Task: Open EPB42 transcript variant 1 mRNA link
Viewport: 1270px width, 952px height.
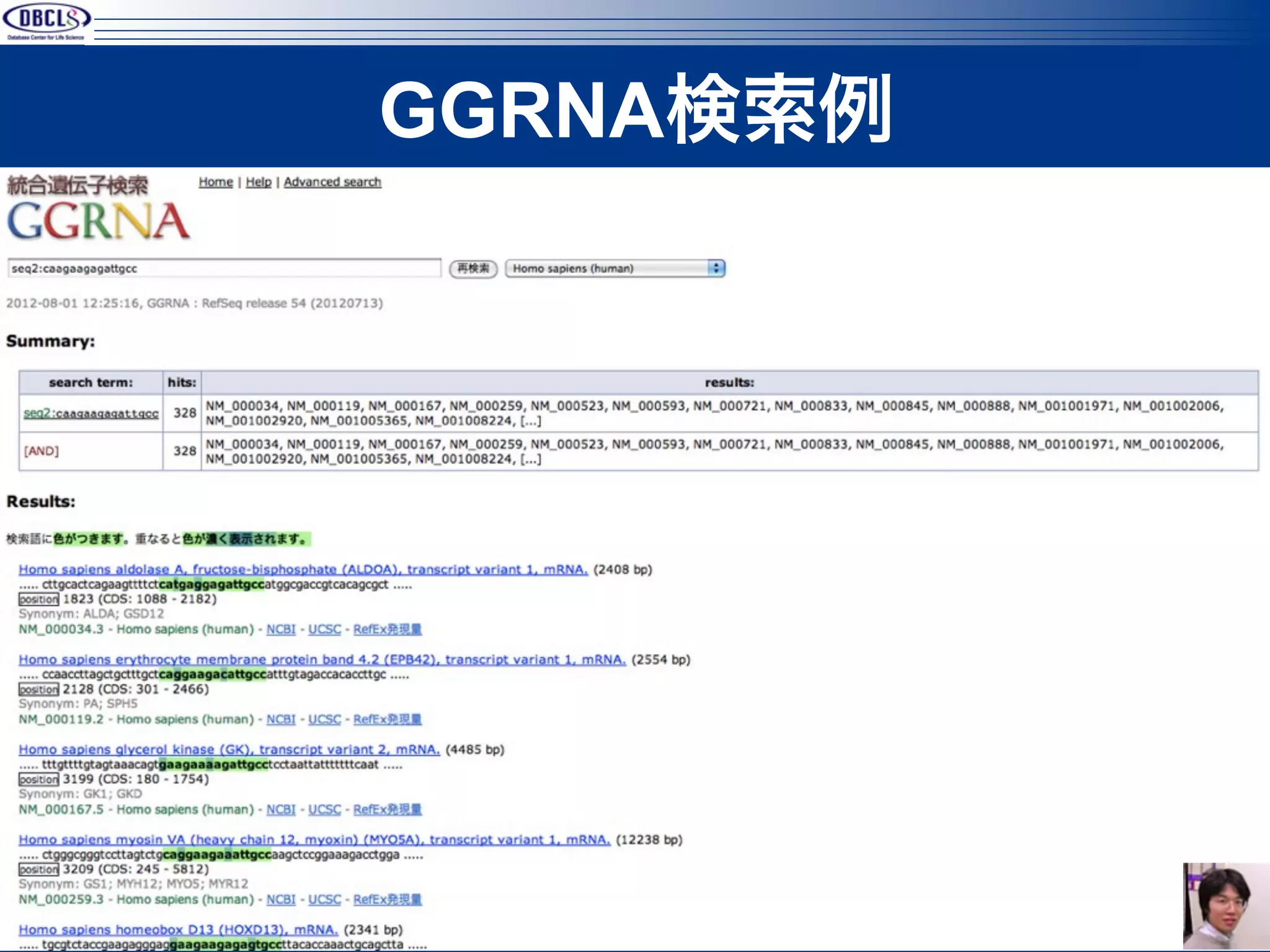Action: pos(322,659)
